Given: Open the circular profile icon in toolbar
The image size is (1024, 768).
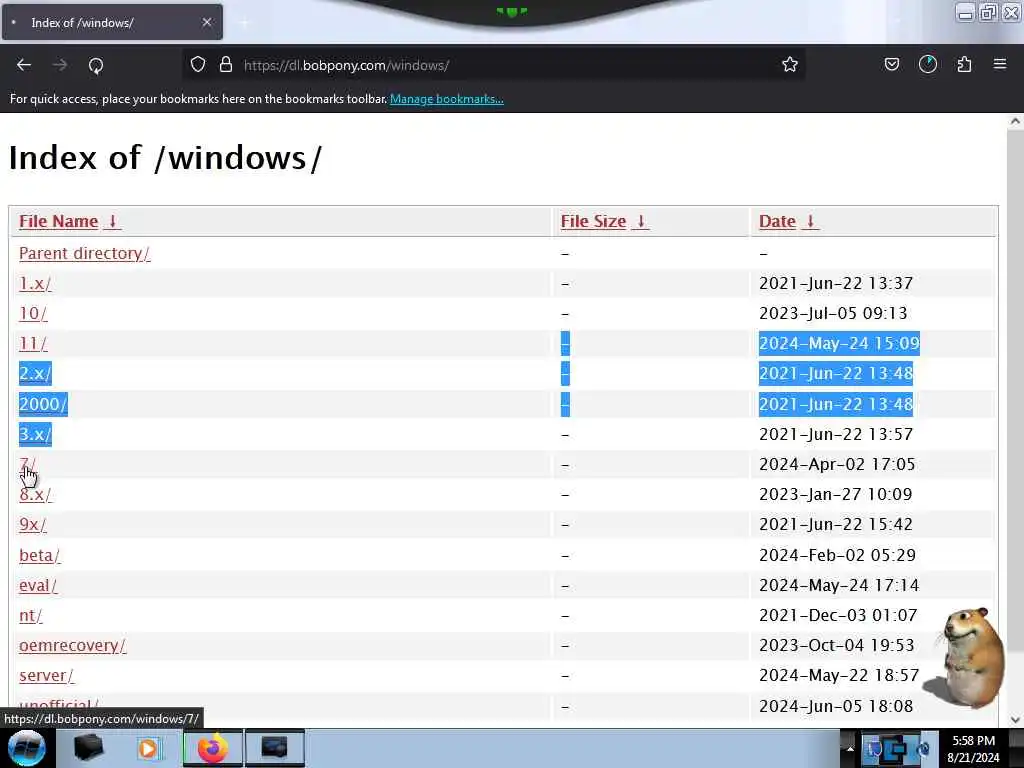Looking at the screenshot, I should coord(928,65).
